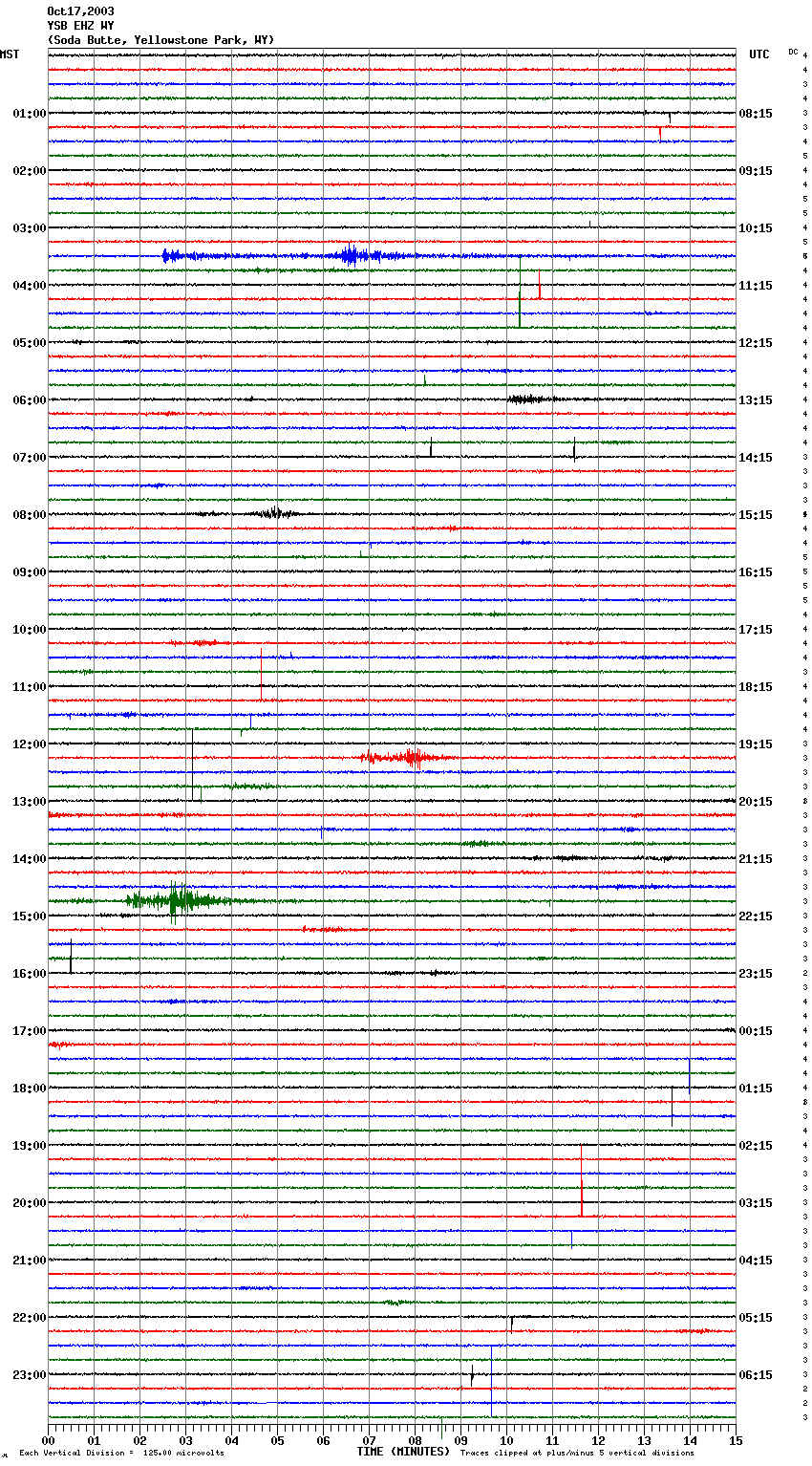Click the '10:15' UTC time label
Screen dimensions: 812x1466
756,228
